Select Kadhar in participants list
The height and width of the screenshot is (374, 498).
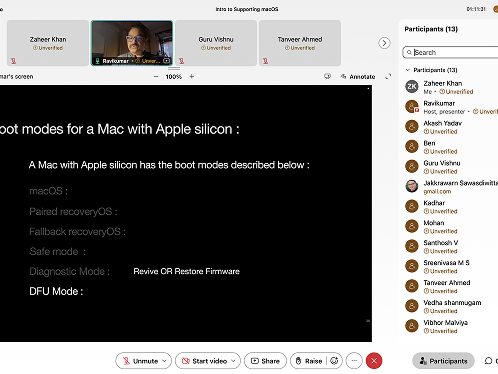[451, 207]
